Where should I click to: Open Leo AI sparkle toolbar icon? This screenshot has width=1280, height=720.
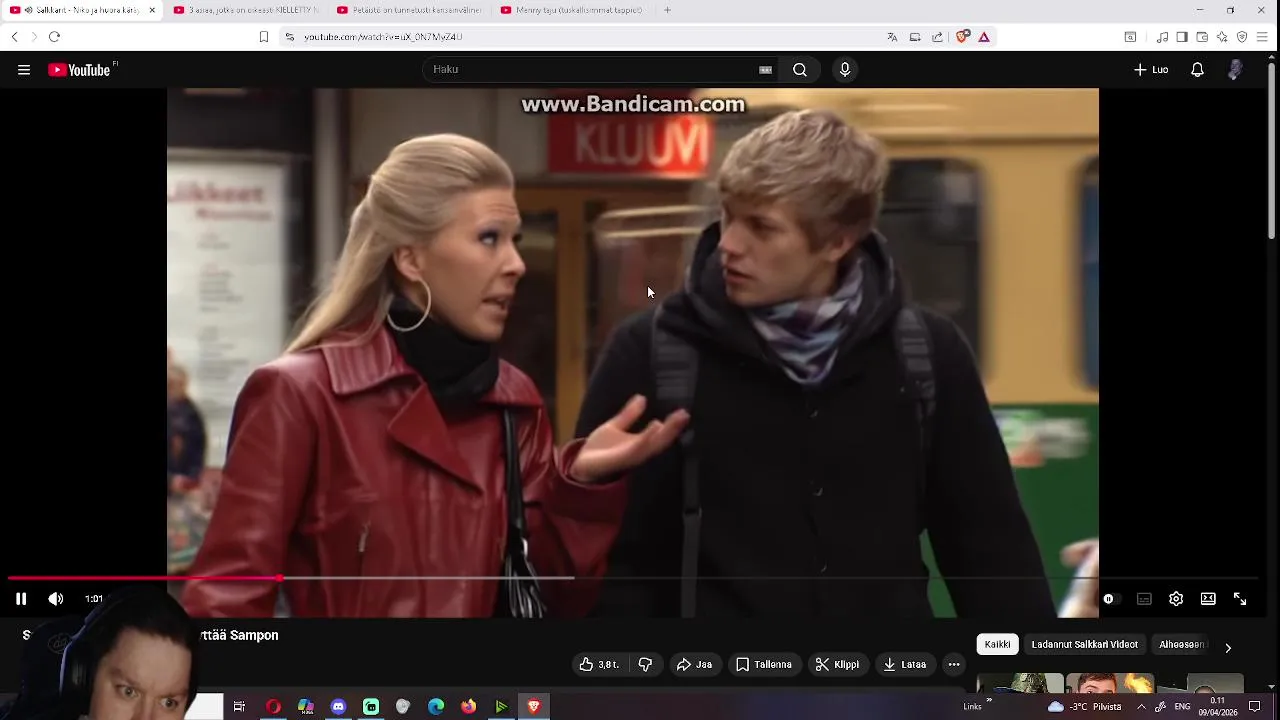1222,37
